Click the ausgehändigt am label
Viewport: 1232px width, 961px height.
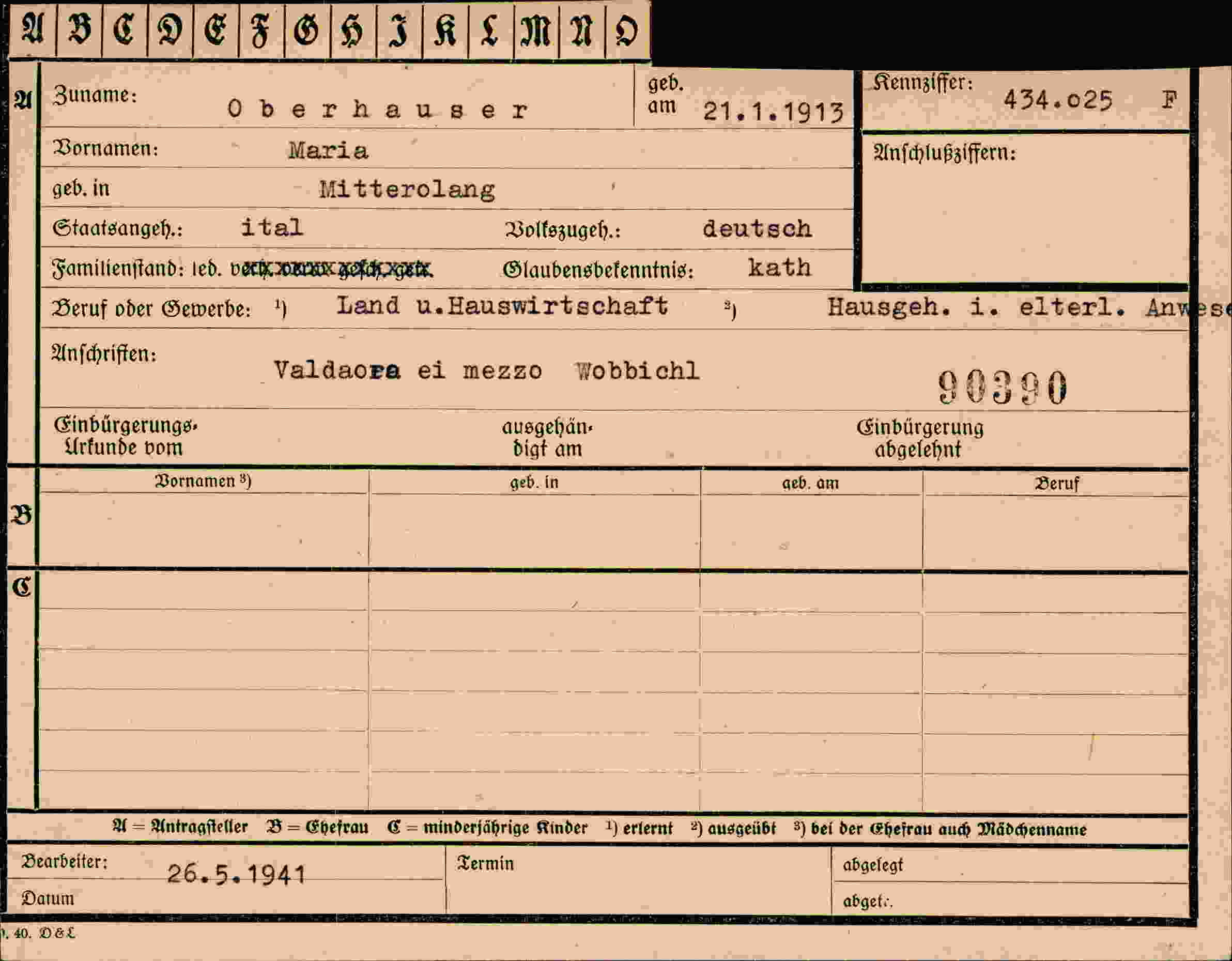pos(547,438)
